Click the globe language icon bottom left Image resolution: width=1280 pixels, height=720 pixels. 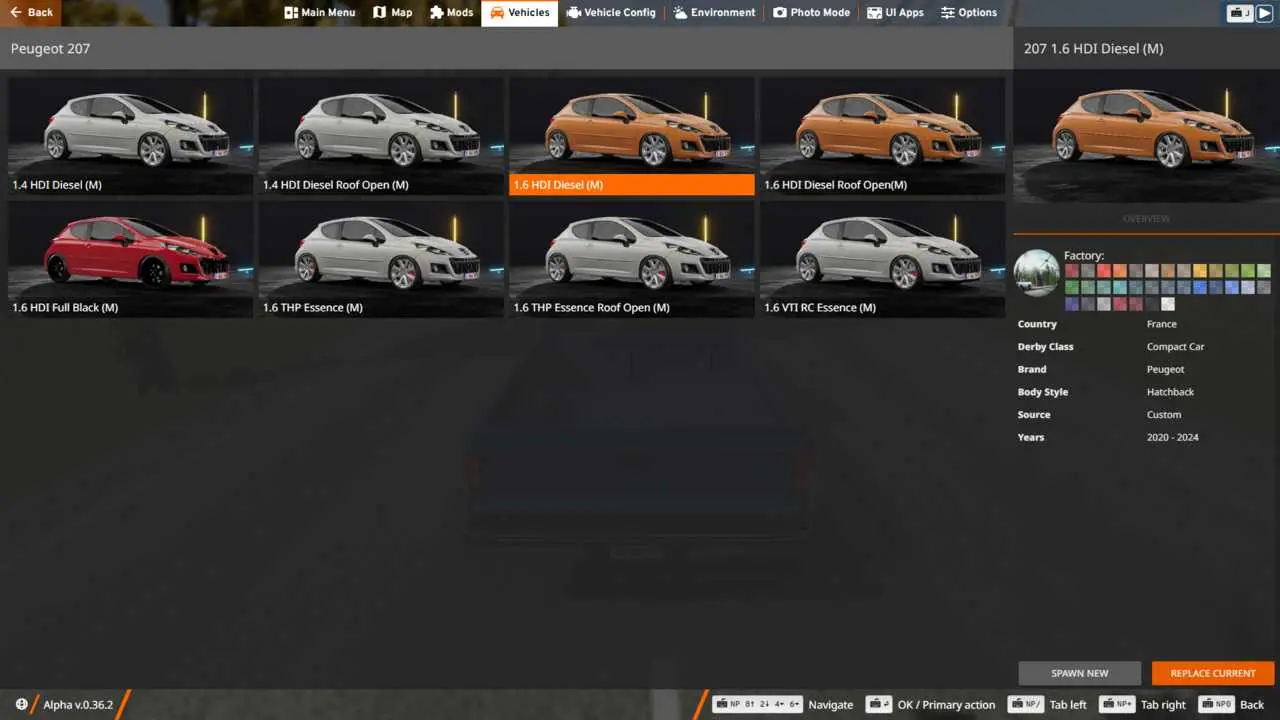point(22,704)
